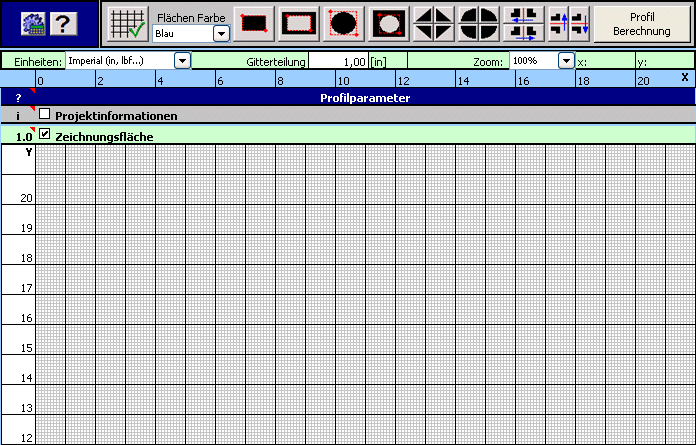Click the 'Gitterteilung' label
The height and width of the screenshot is (445, 696).
[276, 62]
